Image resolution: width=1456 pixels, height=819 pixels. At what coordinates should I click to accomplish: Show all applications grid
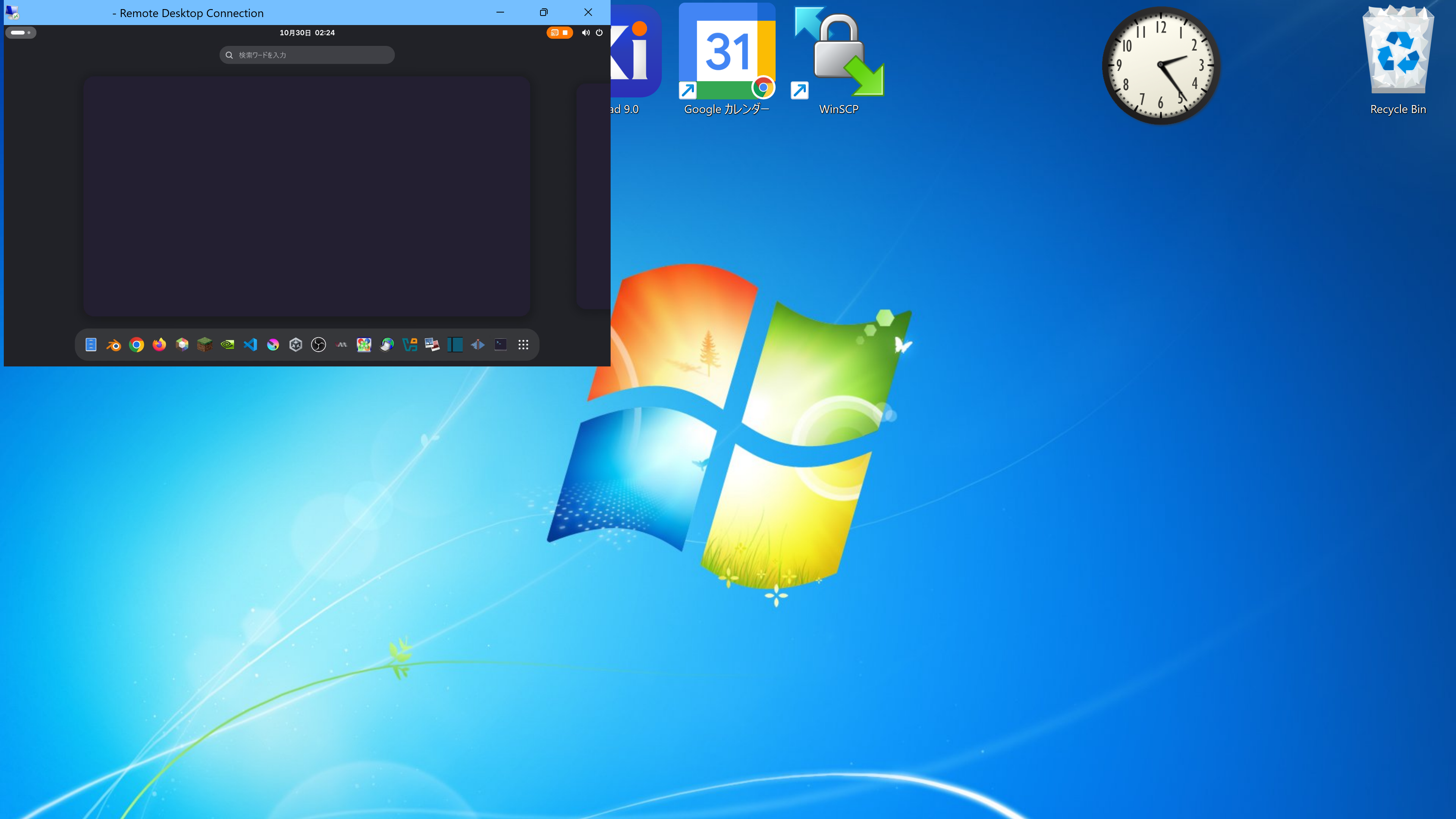point(523,344)
